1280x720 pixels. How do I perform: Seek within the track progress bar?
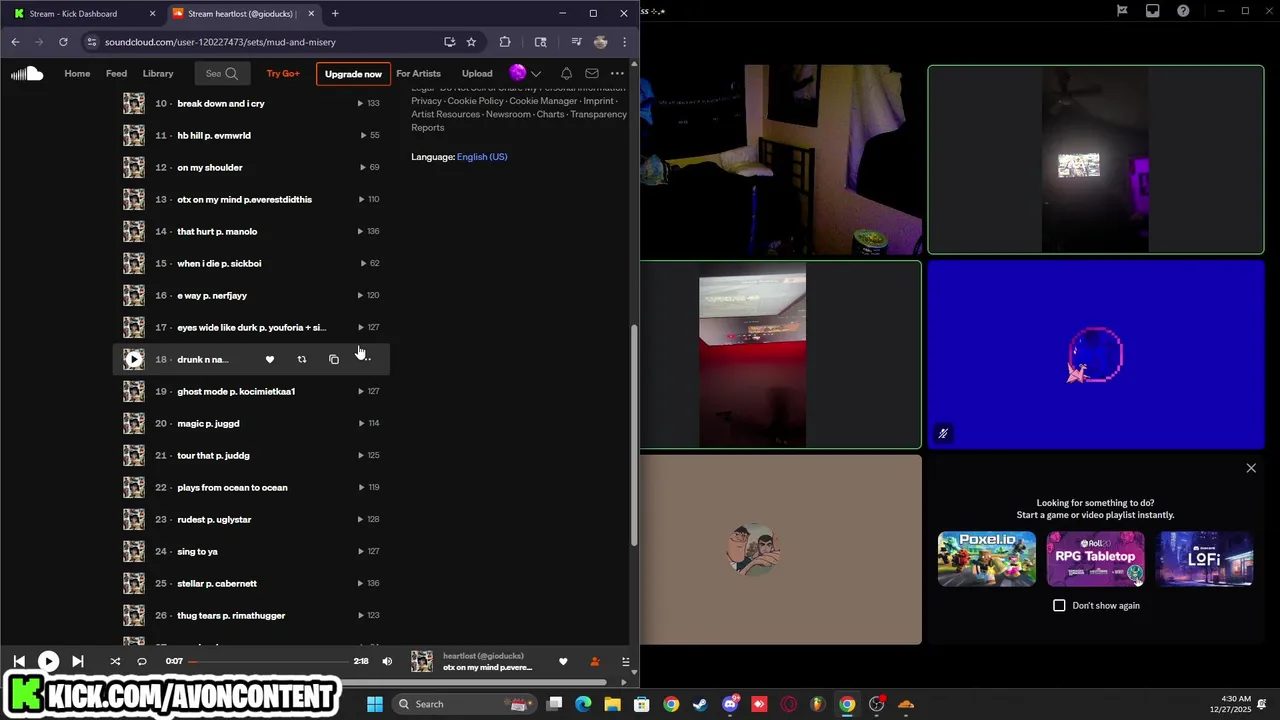268,661
